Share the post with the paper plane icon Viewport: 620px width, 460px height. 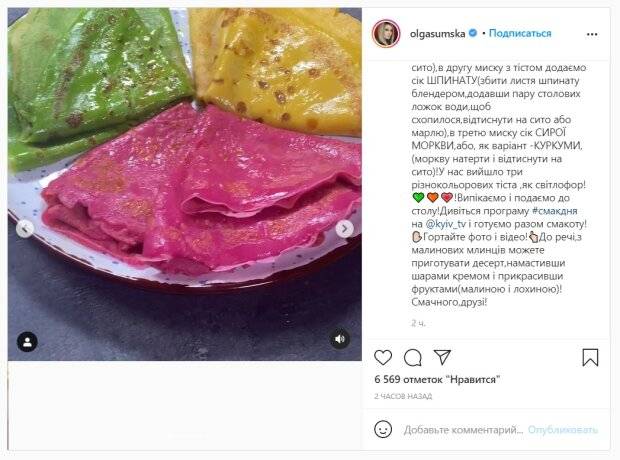(442, 357)
